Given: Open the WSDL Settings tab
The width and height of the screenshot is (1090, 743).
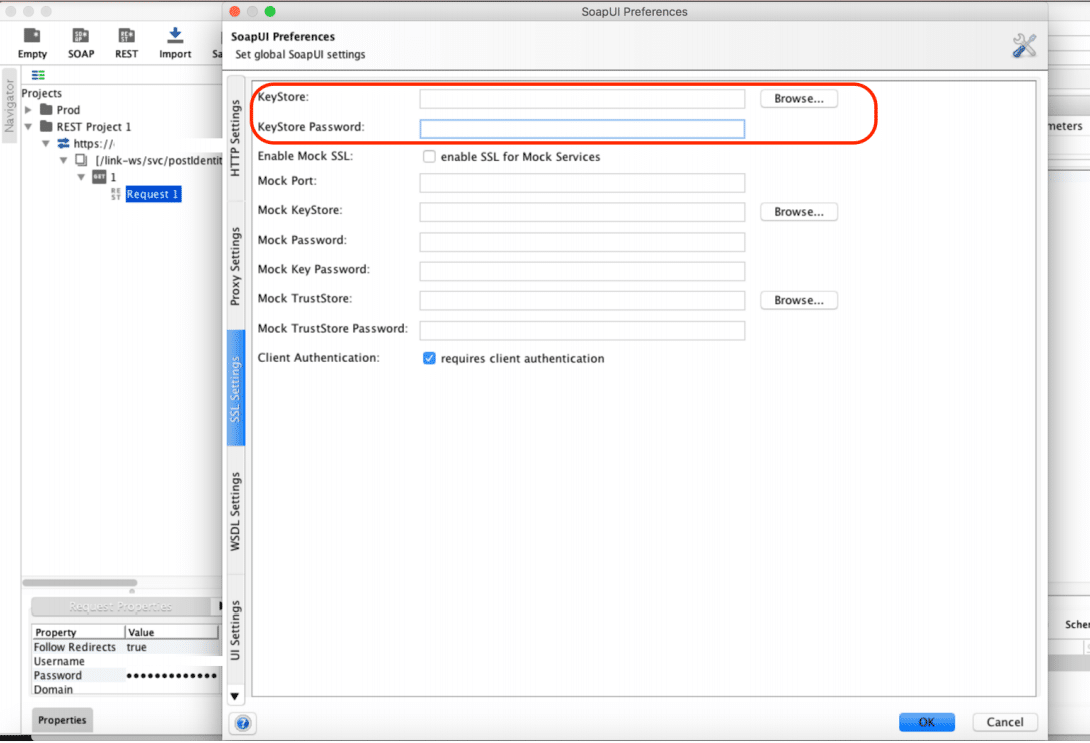Looking at the screenshot, I should (x=236, y=511).
